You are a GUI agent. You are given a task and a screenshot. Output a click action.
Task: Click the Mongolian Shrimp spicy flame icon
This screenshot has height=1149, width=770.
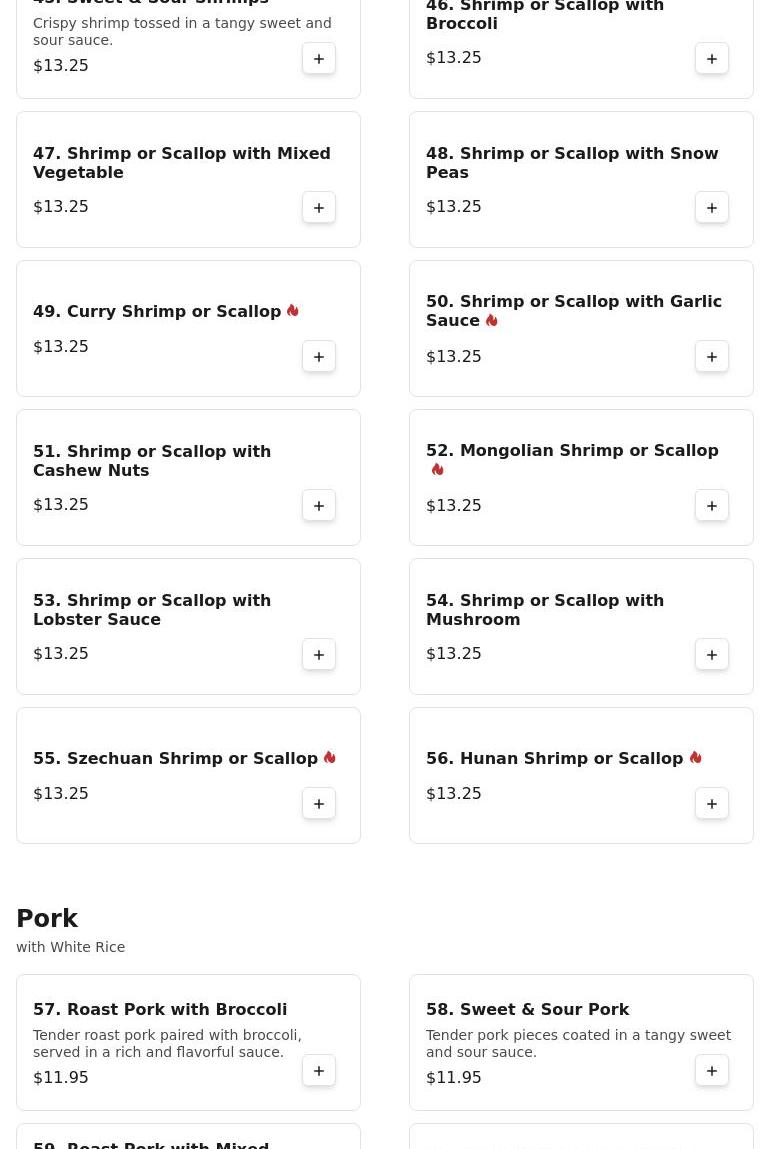click(438, 470)
